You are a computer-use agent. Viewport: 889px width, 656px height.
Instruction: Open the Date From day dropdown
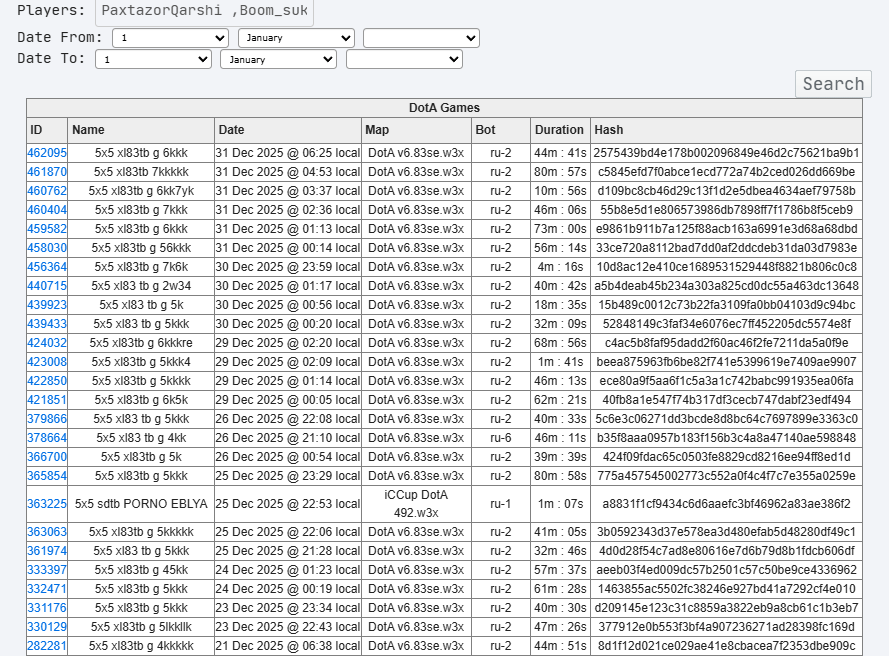pos(170,38)
